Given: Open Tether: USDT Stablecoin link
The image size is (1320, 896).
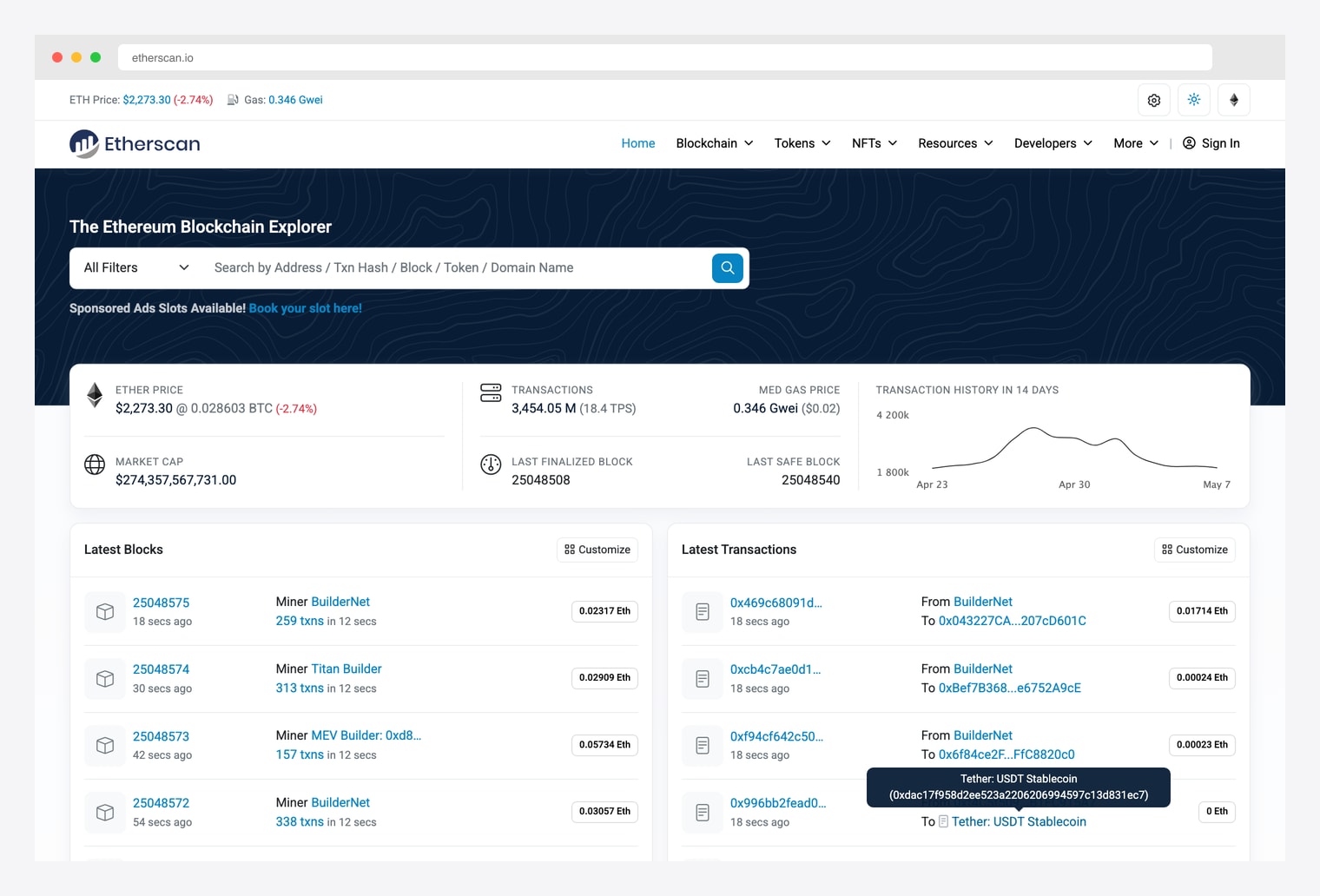Looking at the screenshot, I should point(1019,821).
